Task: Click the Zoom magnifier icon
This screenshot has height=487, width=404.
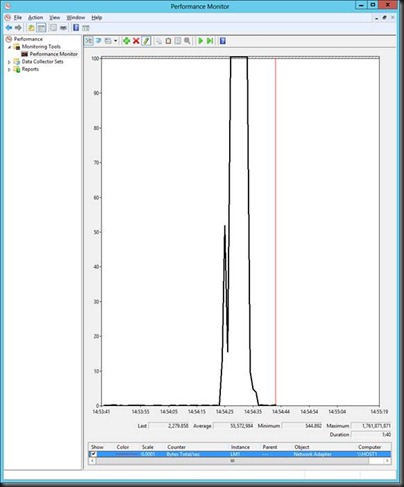Action: (x=187, y=41)
